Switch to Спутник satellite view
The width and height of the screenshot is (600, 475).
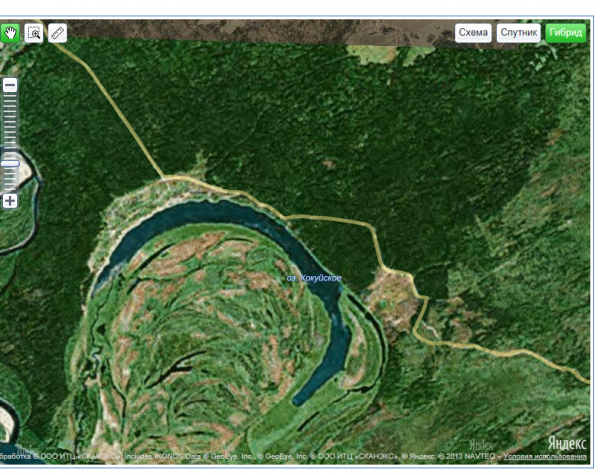tap(519, 32)
